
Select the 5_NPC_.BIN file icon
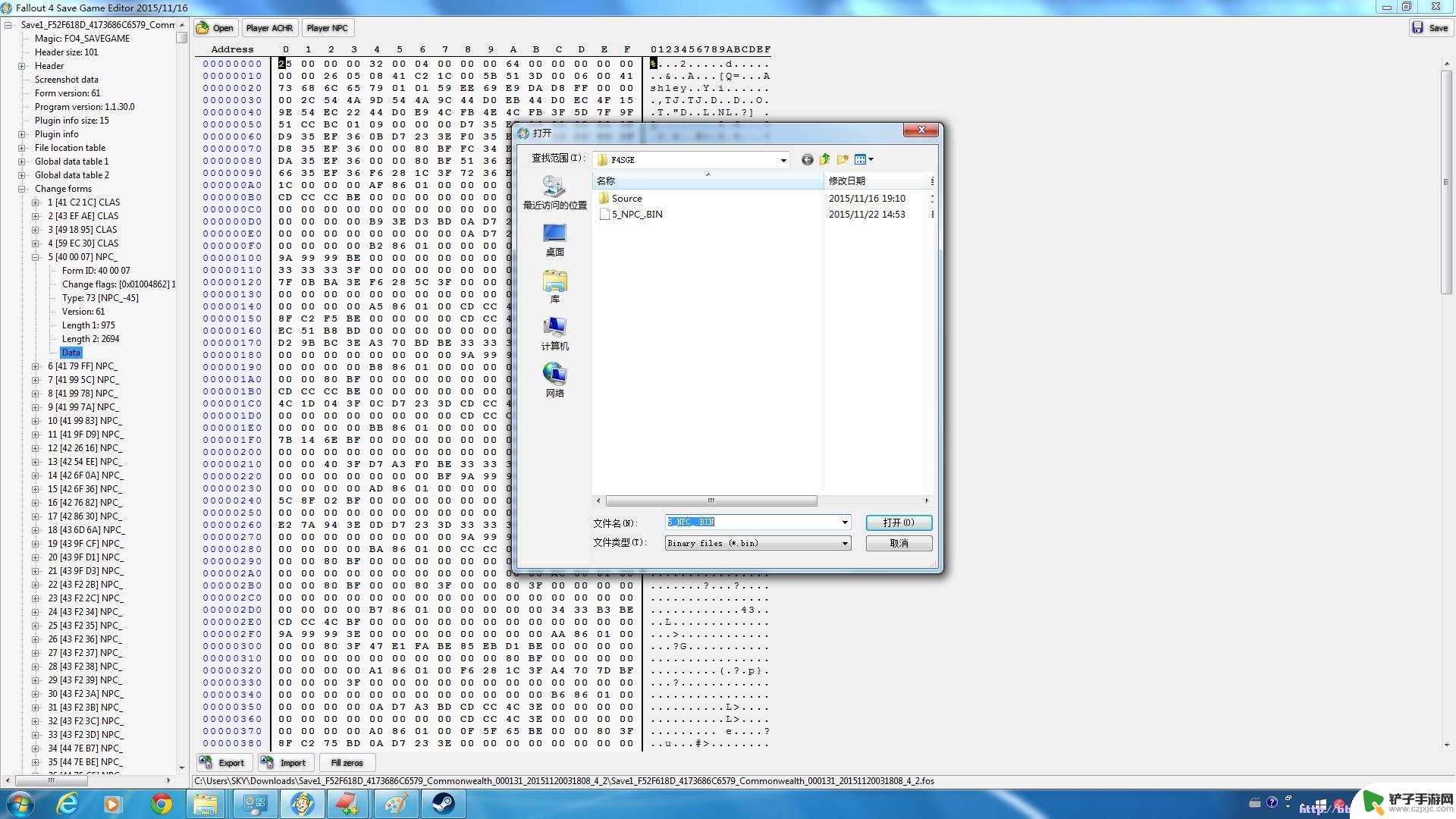[x=604, y=214]
